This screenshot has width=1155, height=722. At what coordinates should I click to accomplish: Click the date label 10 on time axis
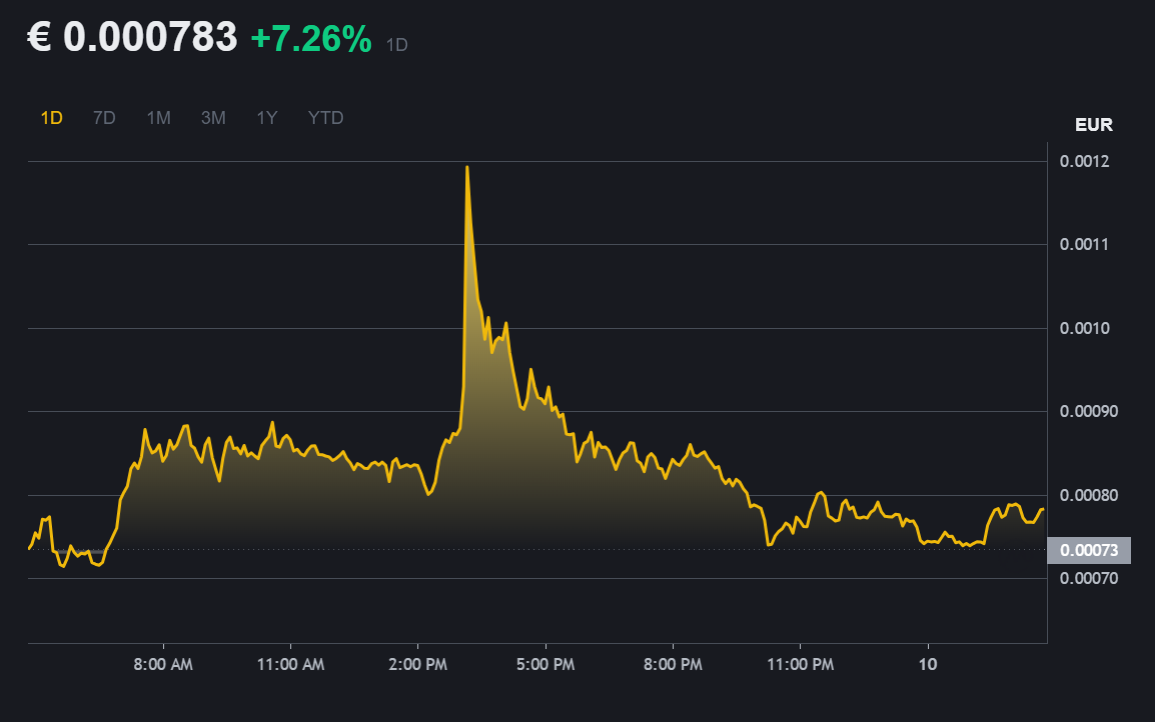(927, 664)
